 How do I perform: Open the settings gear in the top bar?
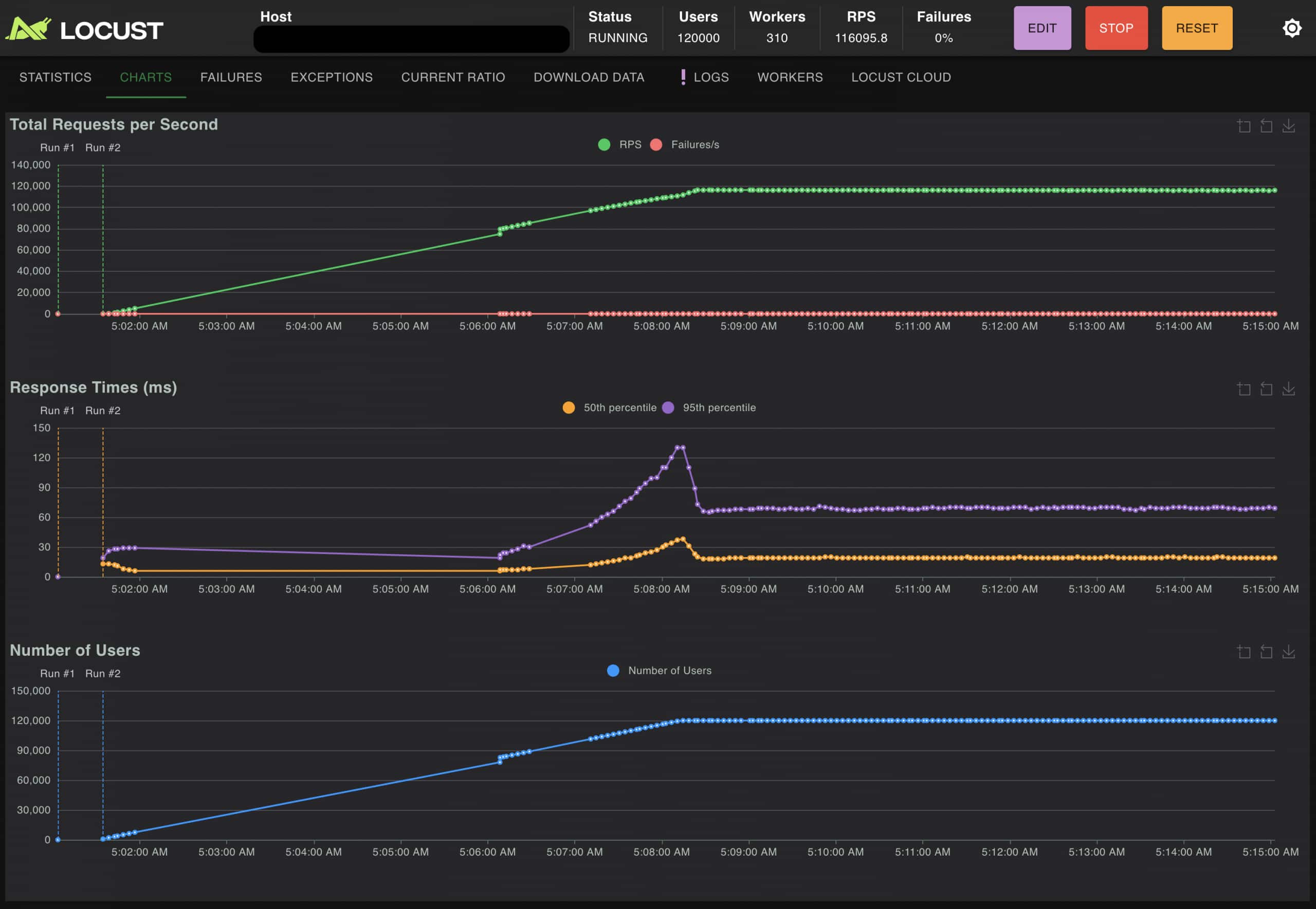tap(1292, 27)
